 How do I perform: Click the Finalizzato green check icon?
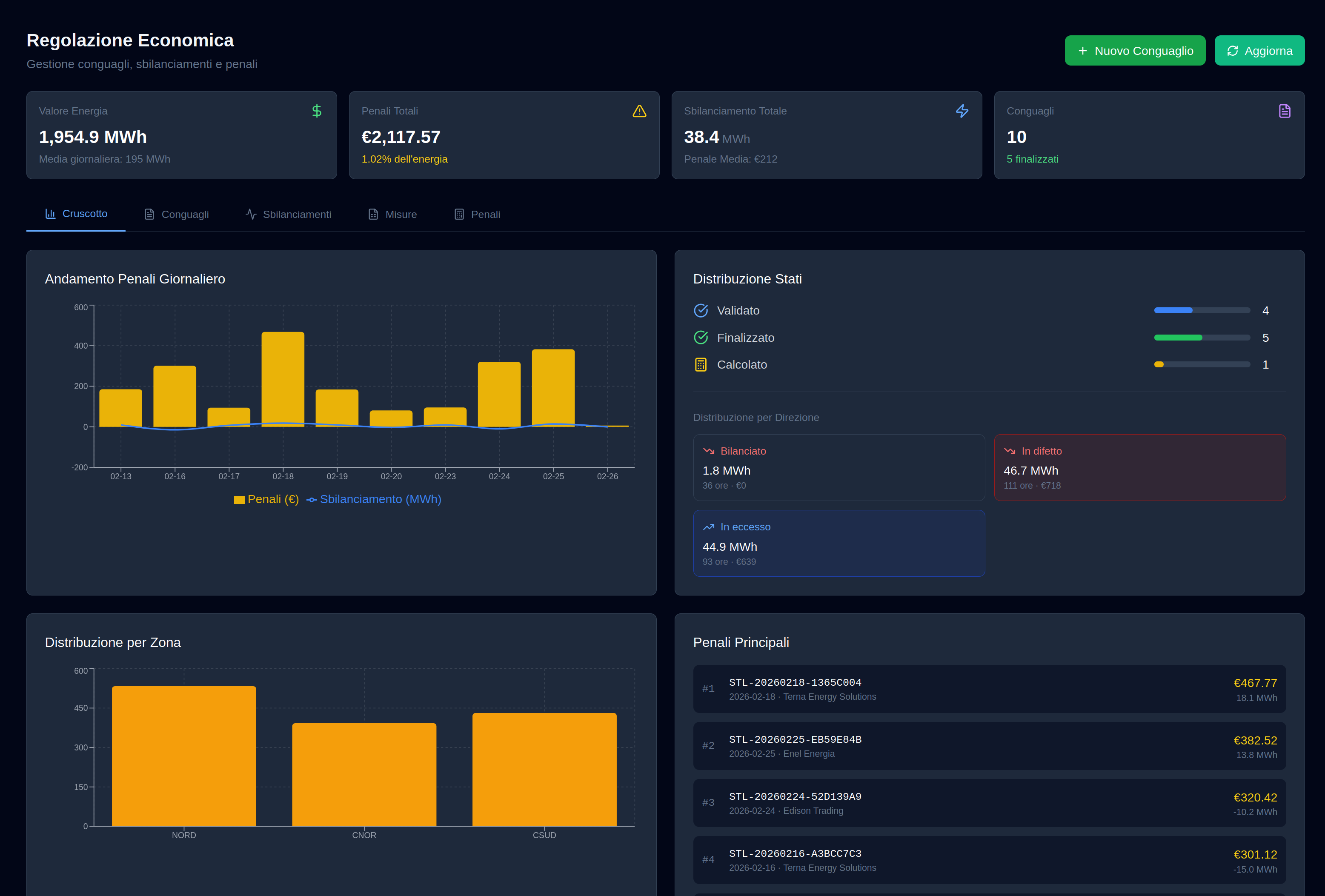701,338
